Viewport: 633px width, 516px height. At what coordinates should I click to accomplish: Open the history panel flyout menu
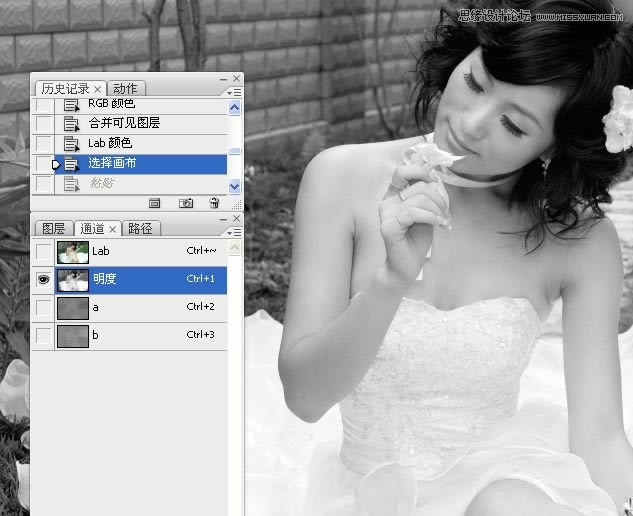[x=235, y=92]
